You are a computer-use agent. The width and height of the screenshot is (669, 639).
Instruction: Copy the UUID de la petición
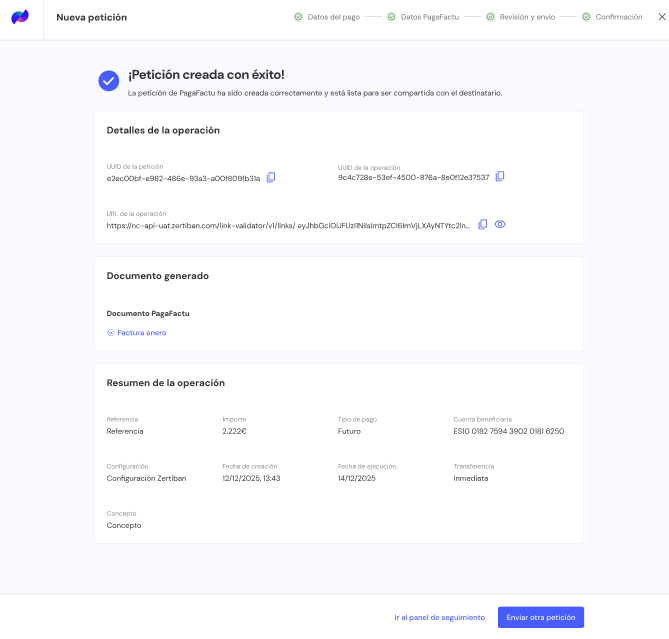[x=271, y=178]
